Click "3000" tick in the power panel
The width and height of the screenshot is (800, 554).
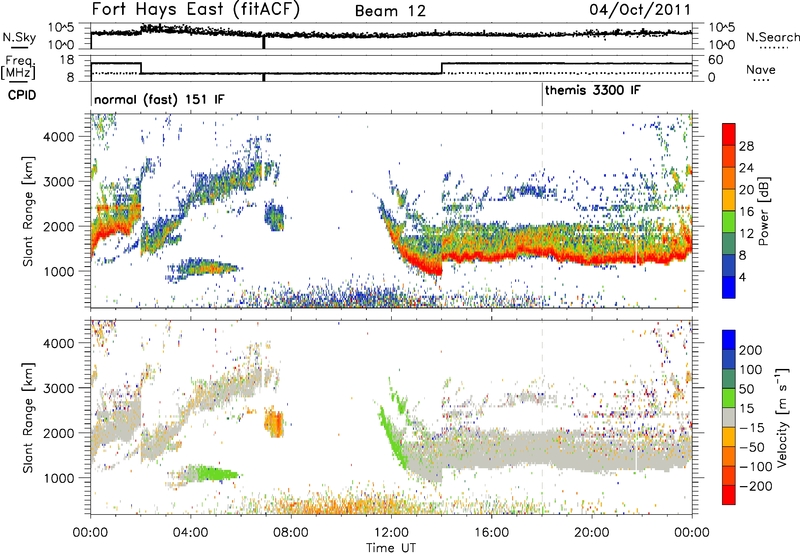[x=59, y=182]
